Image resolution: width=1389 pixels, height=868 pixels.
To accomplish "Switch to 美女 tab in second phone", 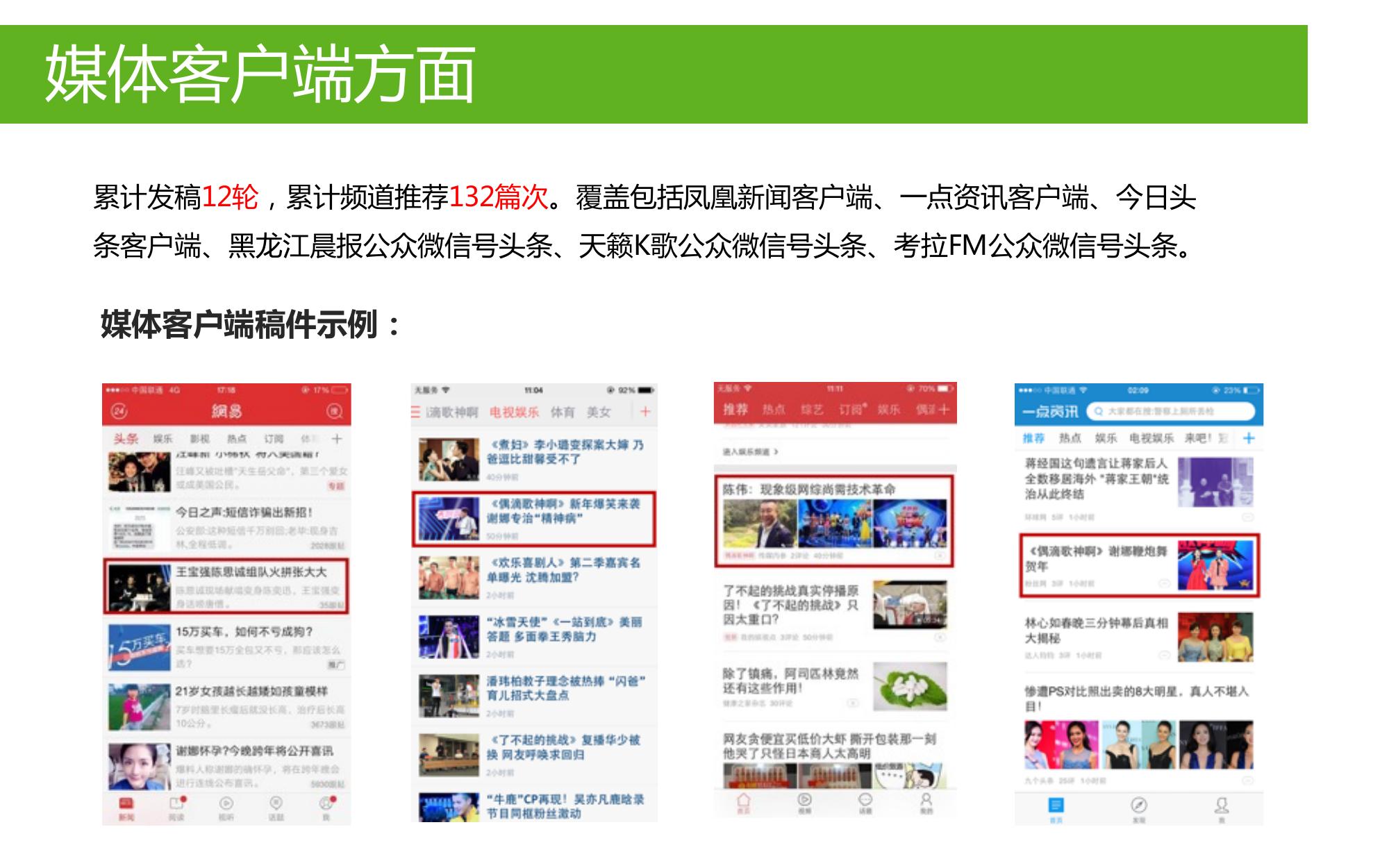I will coord(599,412).
